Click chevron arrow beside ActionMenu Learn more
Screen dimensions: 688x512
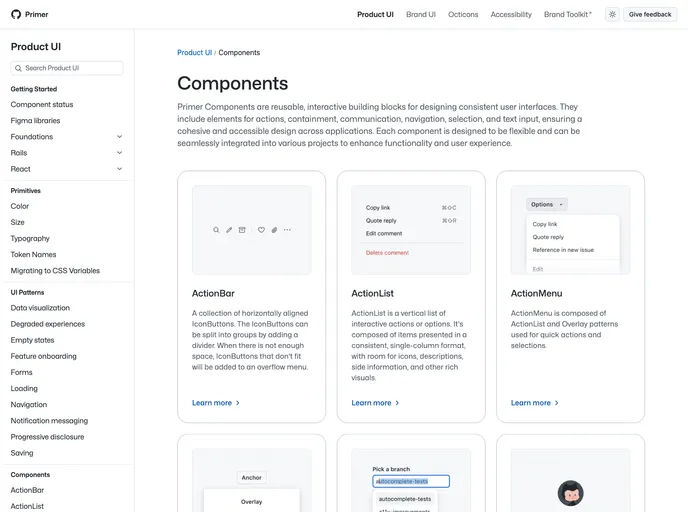(556, 403)
